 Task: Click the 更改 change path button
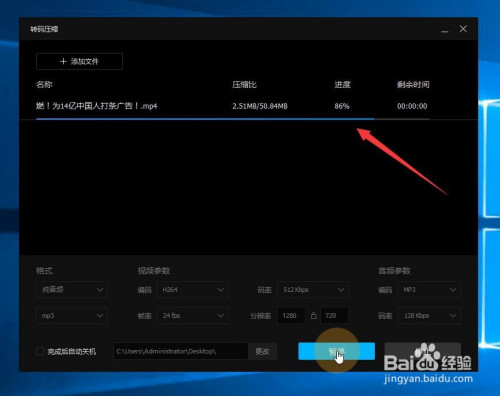262,351
